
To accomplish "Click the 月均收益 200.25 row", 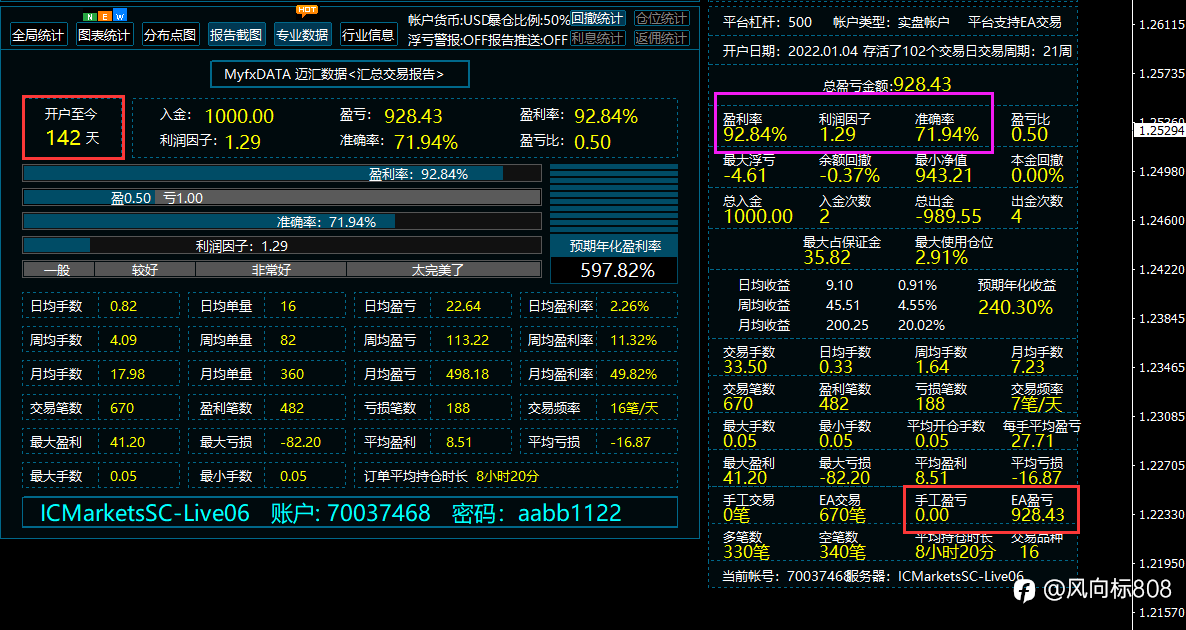I will (x=841, y=325).
